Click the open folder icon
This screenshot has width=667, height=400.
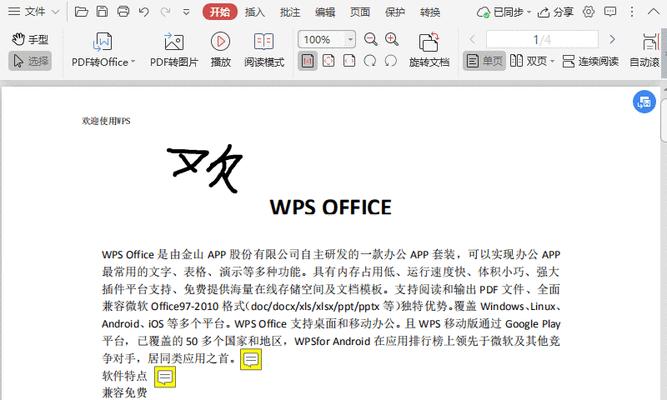[81, 12]
